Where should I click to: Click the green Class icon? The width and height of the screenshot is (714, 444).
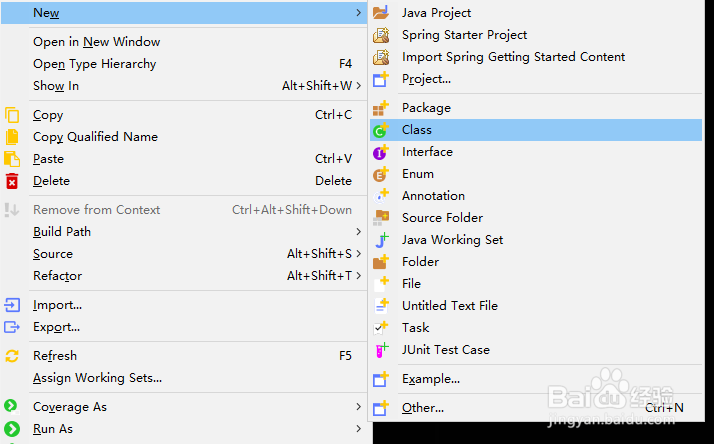(380, 130)
